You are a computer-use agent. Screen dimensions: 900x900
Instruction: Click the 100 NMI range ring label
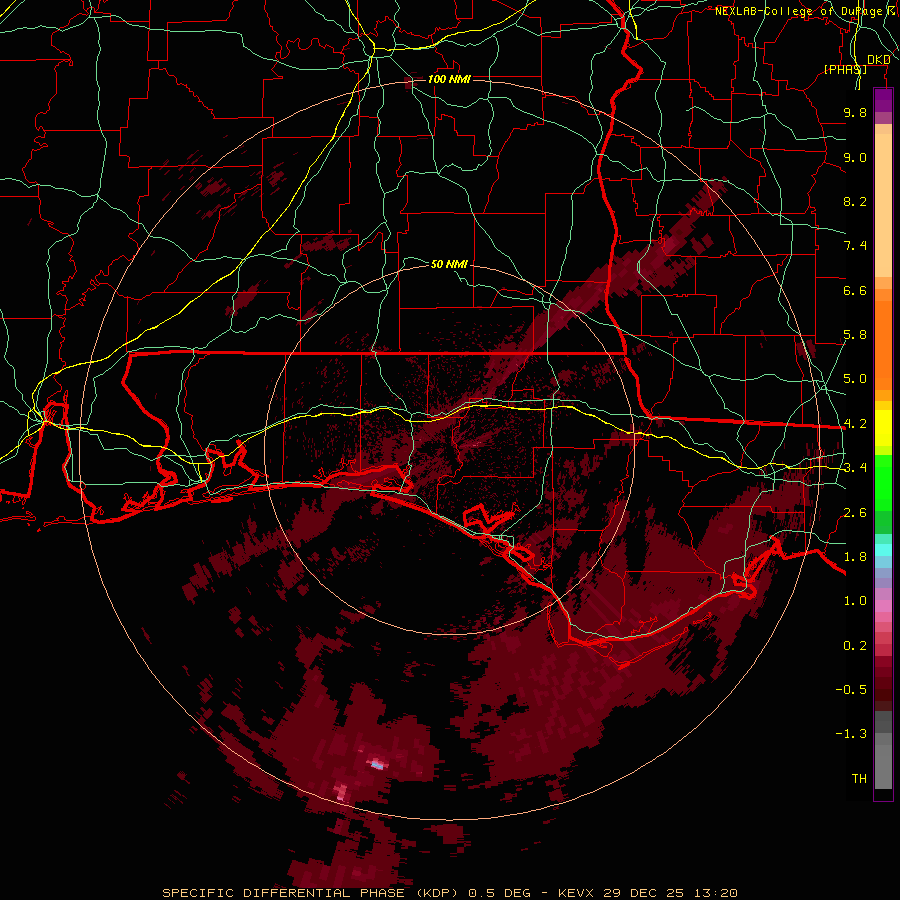click(449, 79)
